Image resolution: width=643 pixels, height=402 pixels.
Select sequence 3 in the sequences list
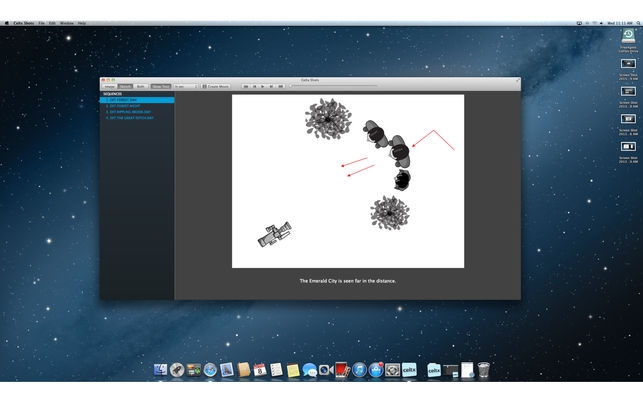[x=137, y=112]
